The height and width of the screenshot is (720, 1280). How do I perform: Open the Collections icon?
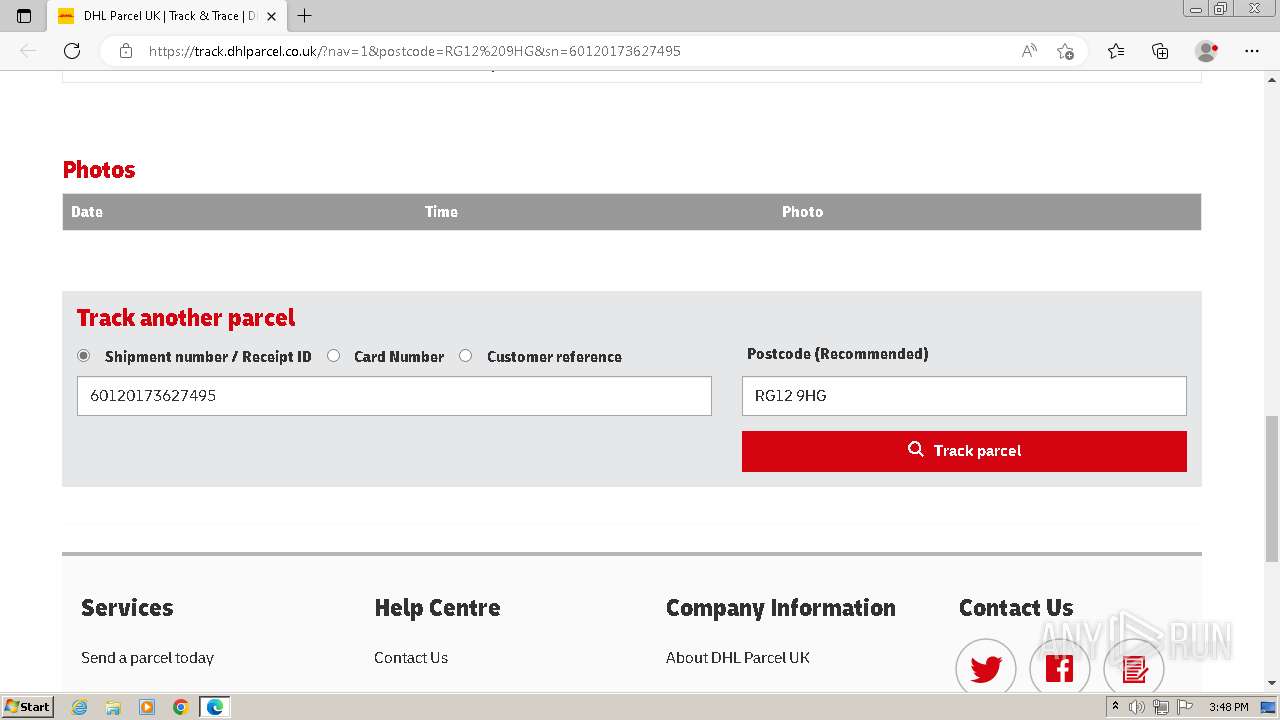coord(1160,51)
